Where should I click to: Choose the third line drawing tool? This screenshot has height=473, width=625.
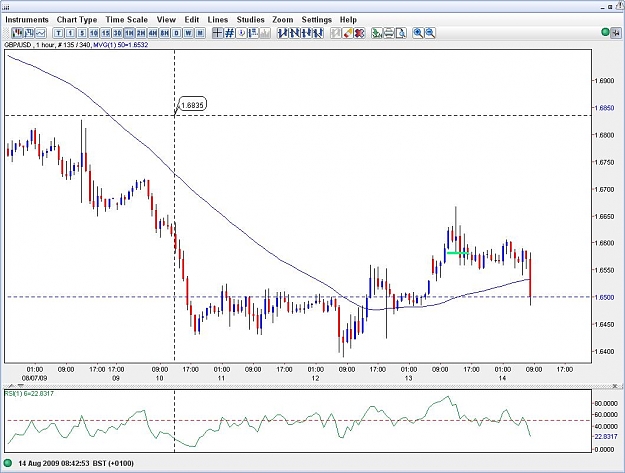point(307,33)
